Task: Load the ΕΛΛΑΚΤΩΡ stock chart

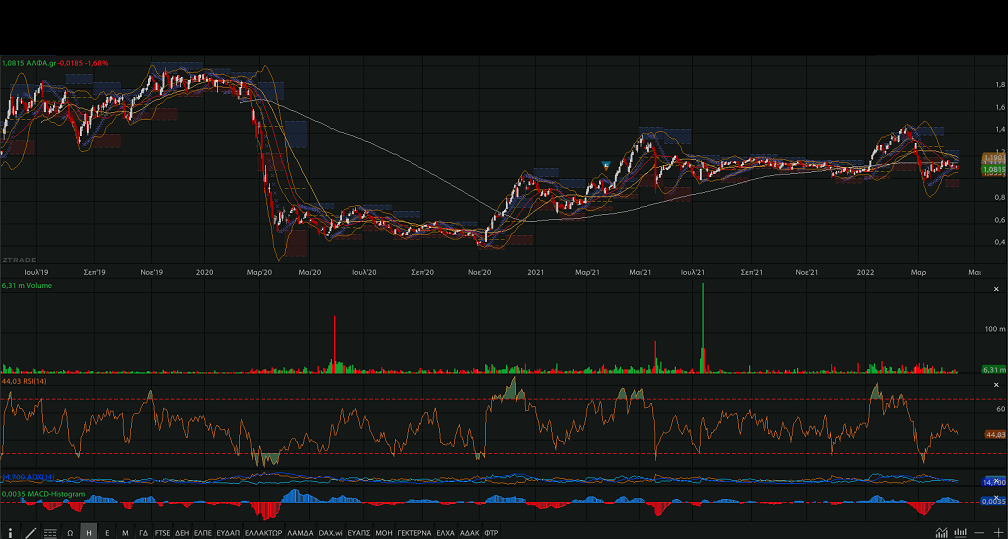Action: [263, 533]
